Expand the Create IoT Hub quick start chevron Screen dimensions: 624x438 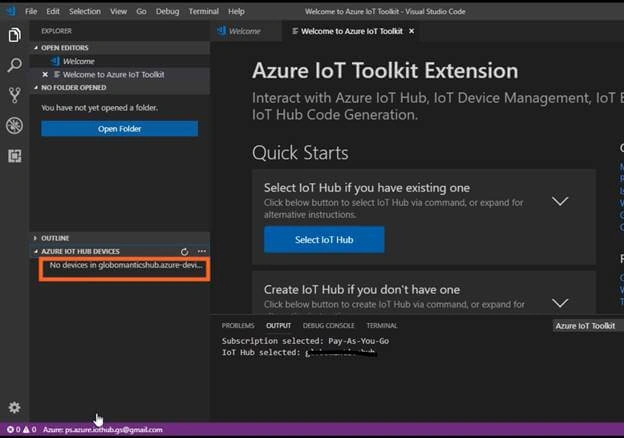[560, 303]
